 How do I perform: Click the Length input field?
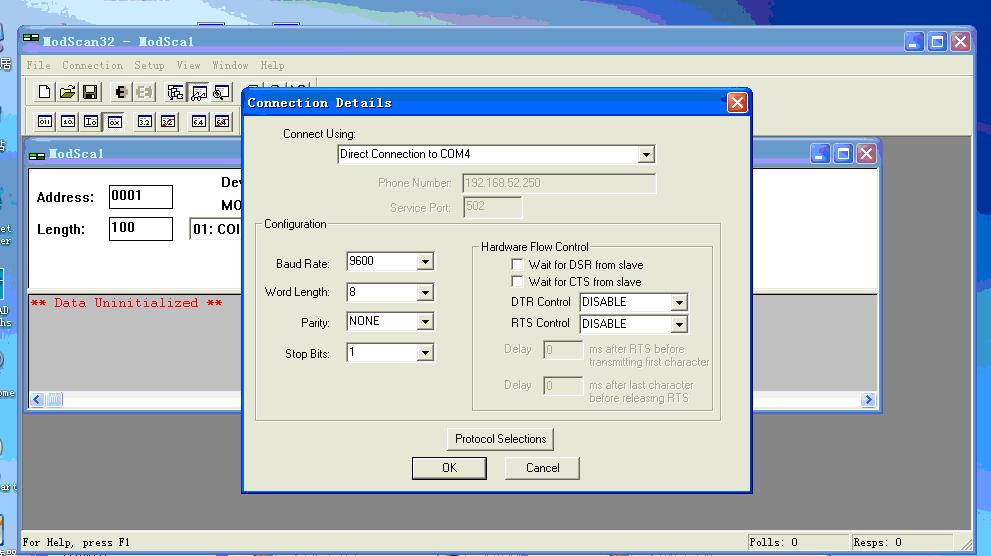140,229
